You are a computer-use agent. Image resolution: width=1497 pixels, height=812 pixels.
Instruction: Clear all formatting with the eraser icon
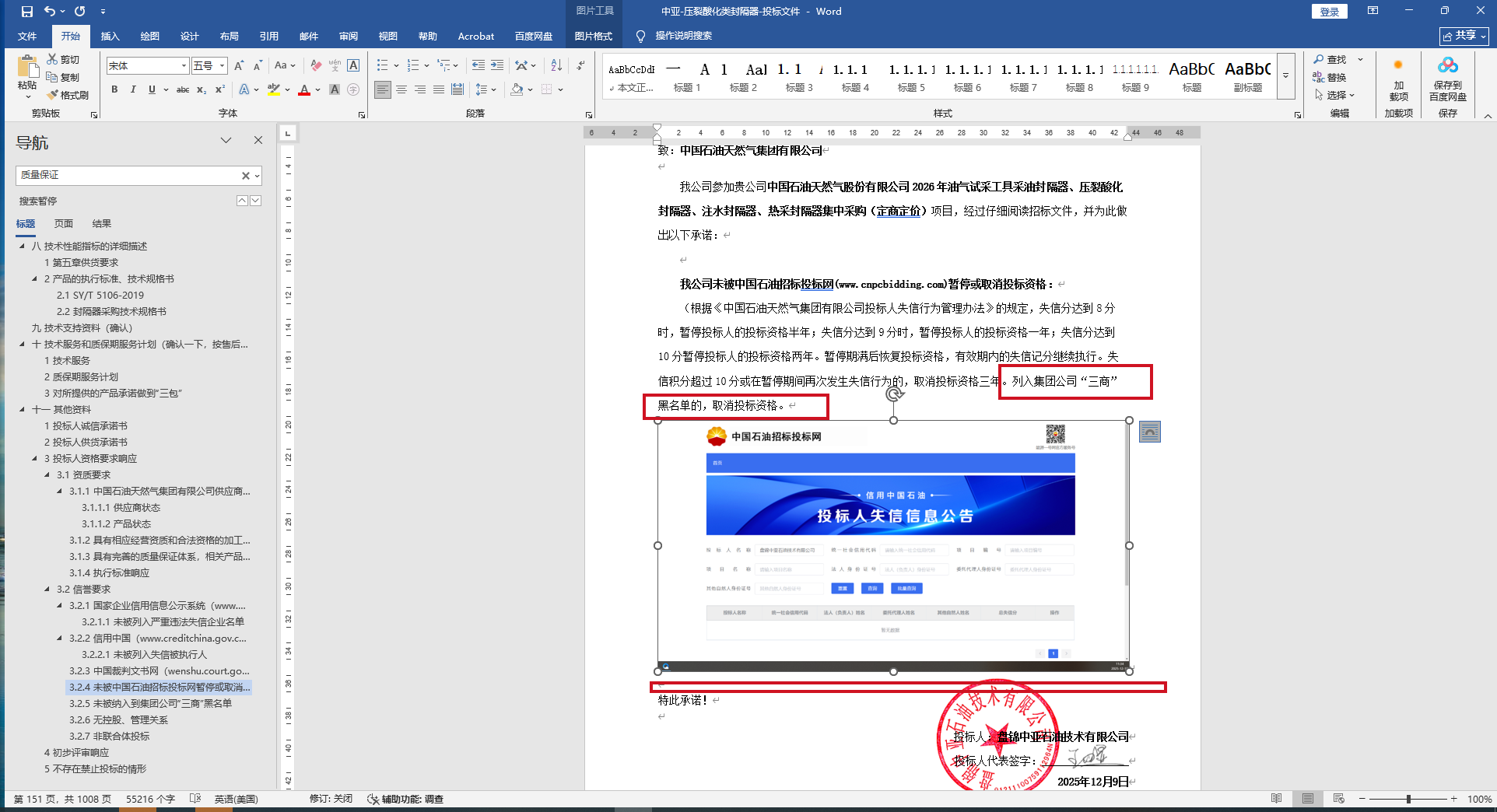[x=316, y=65]
